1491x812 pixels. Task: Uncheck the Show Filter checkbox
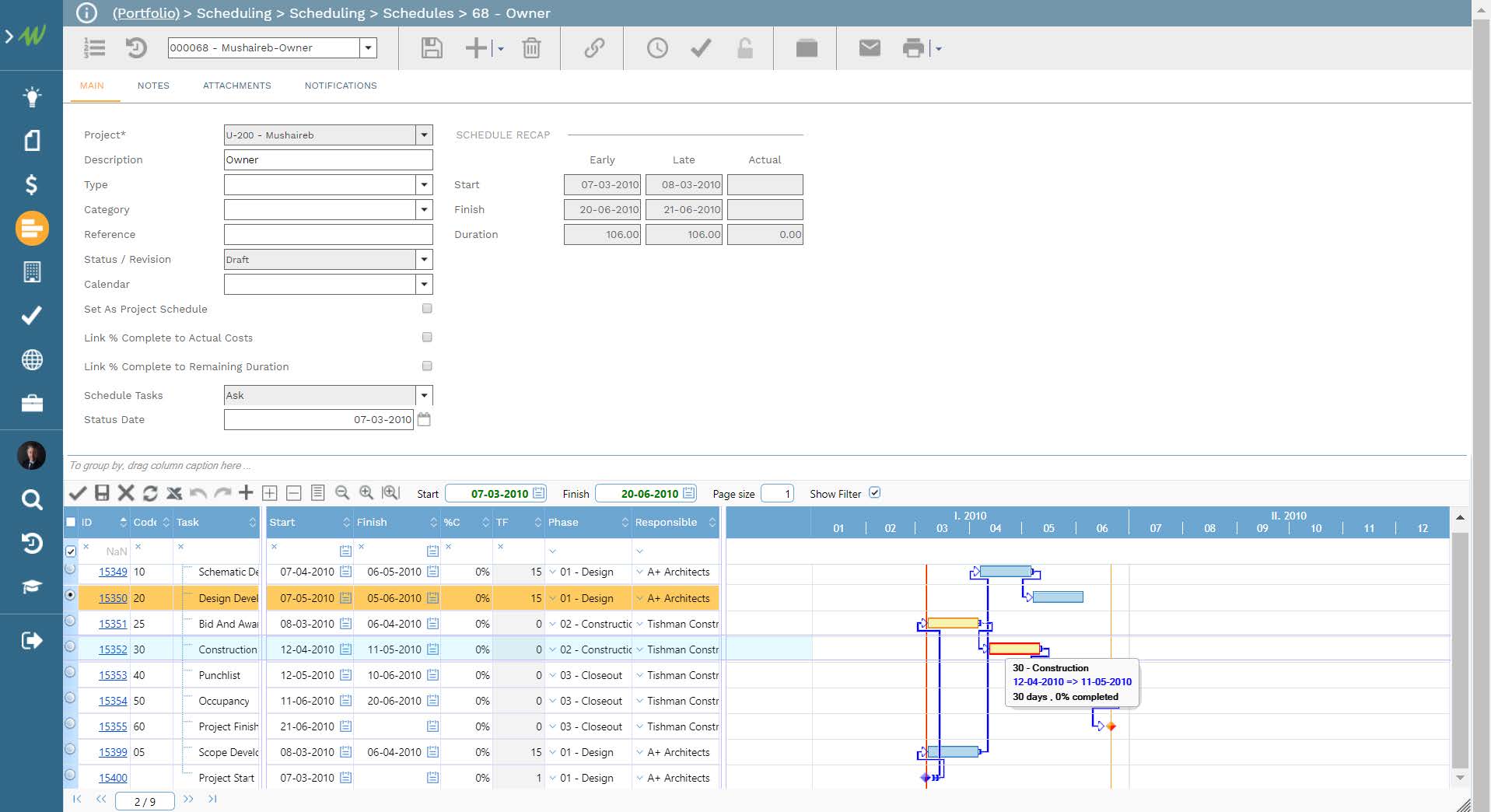click(874, 493)
